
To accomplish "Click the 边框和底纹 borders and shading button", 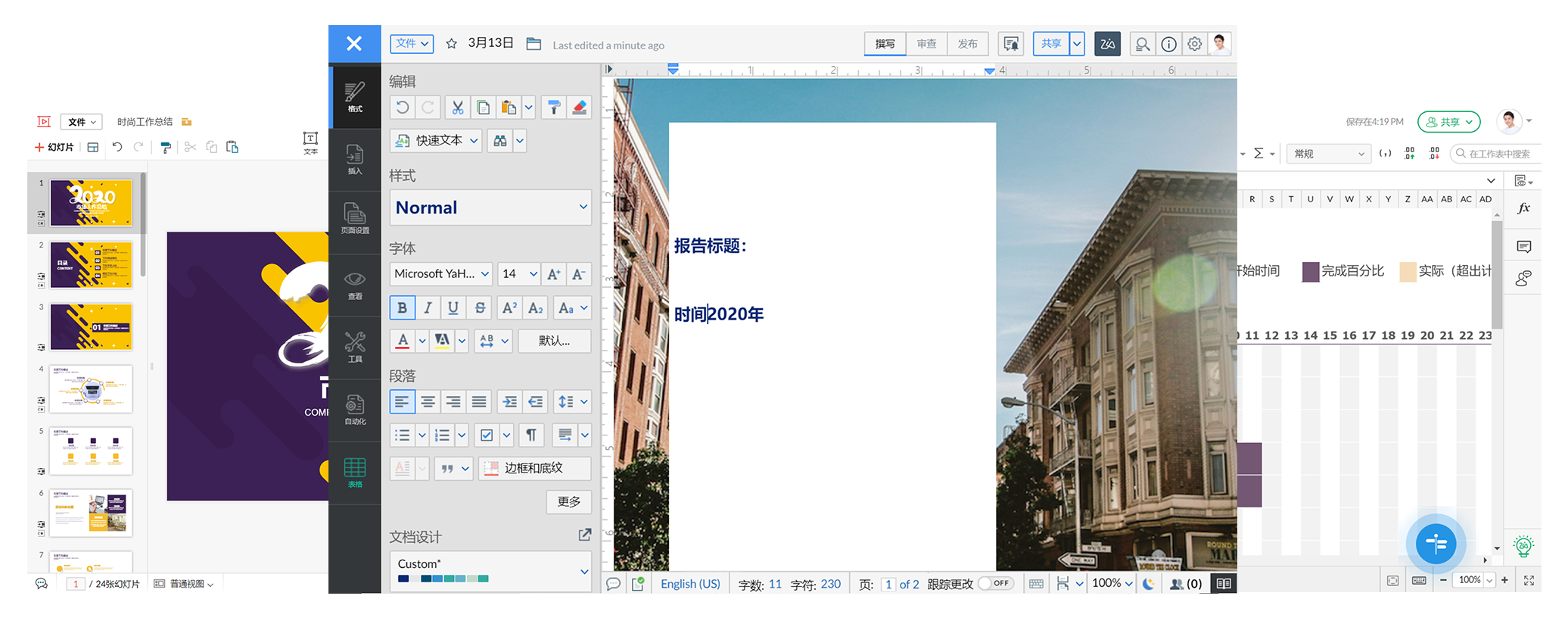I will coord(534,468).
